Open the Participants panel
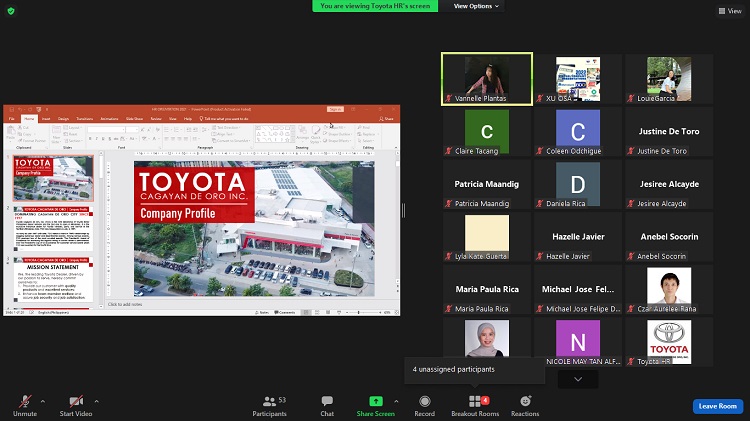Screen dimensions: 750x421 269,406
